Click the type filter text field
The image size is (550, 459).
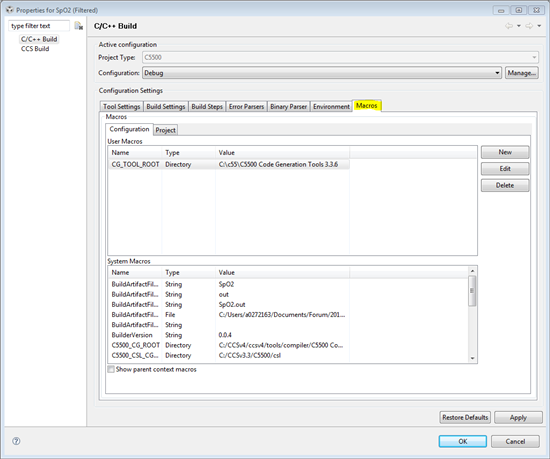coord(39,26)
